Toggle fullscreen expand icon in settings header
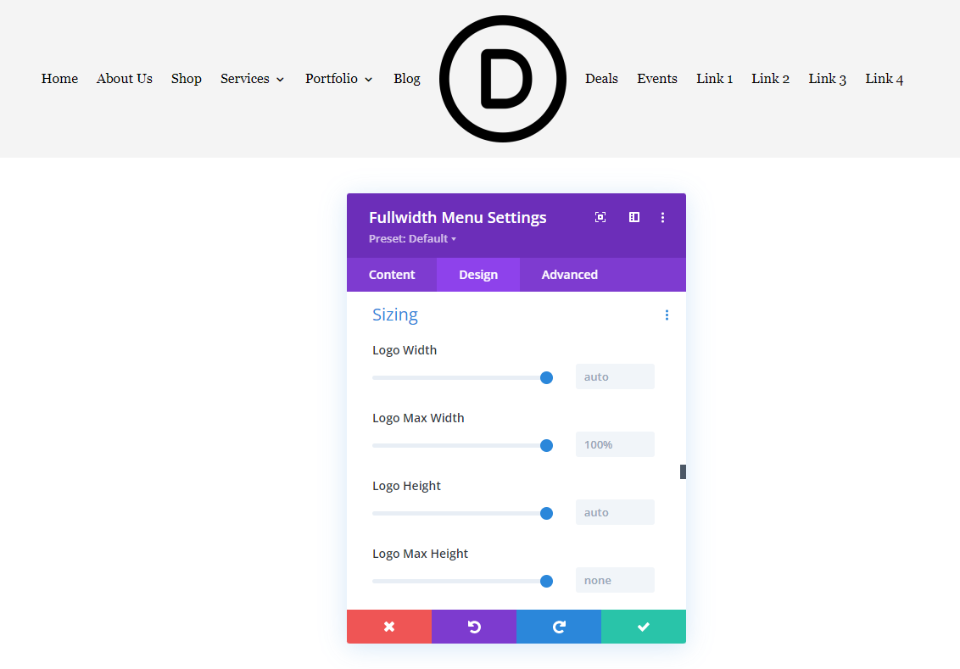This screenshot has width=960, height=669. click(x=601, y=217)
